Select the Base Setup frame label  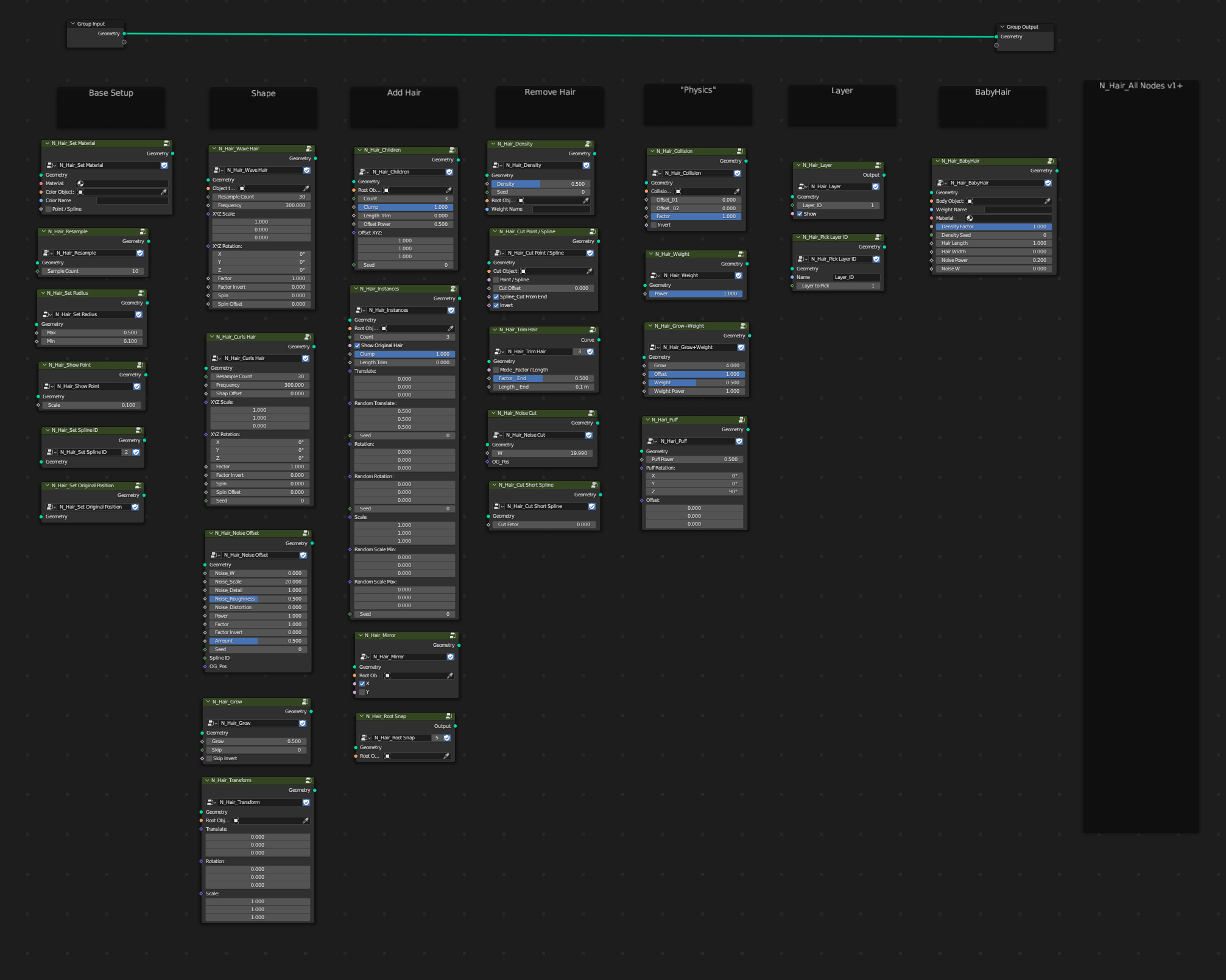(111, 93)
